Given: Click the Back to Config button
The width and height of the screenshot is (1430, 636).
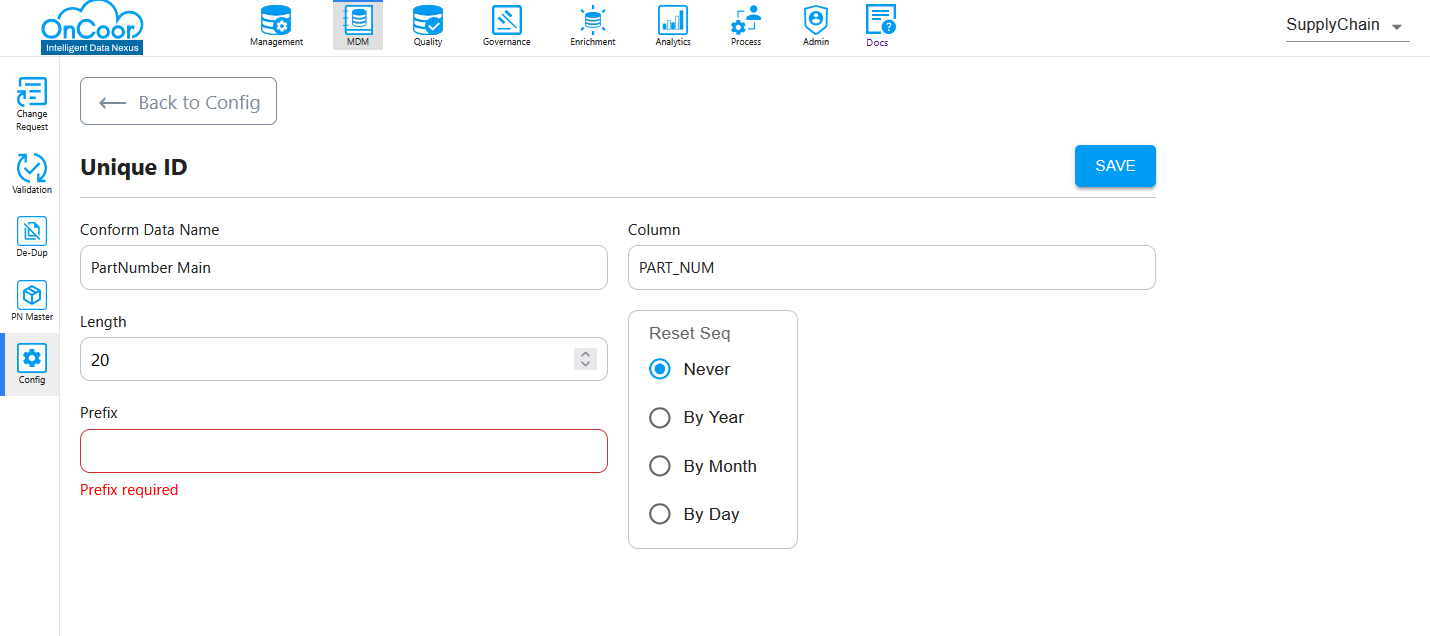Looking at the screenshot, I should pyautogui.click(x=178, y=102).
